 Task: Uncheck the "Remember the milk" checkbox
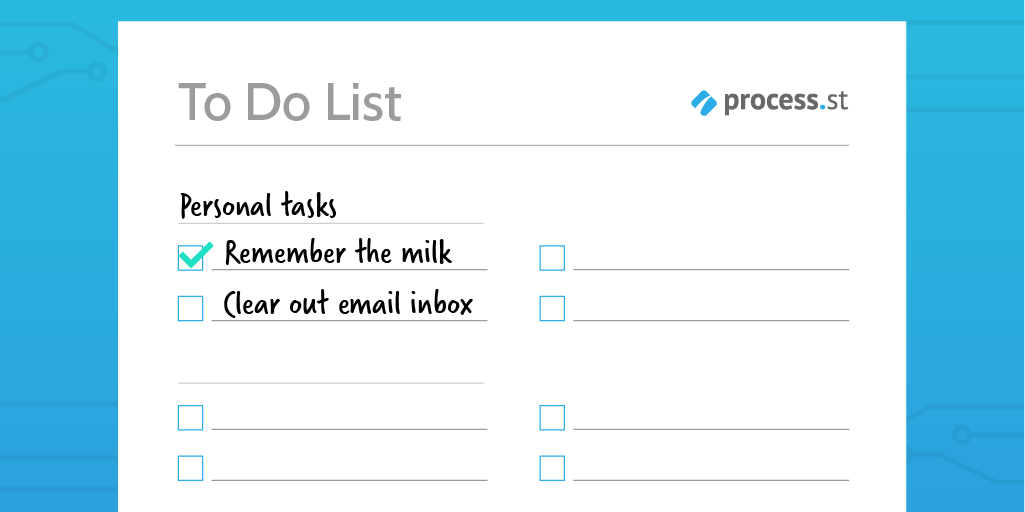(190, 258)
